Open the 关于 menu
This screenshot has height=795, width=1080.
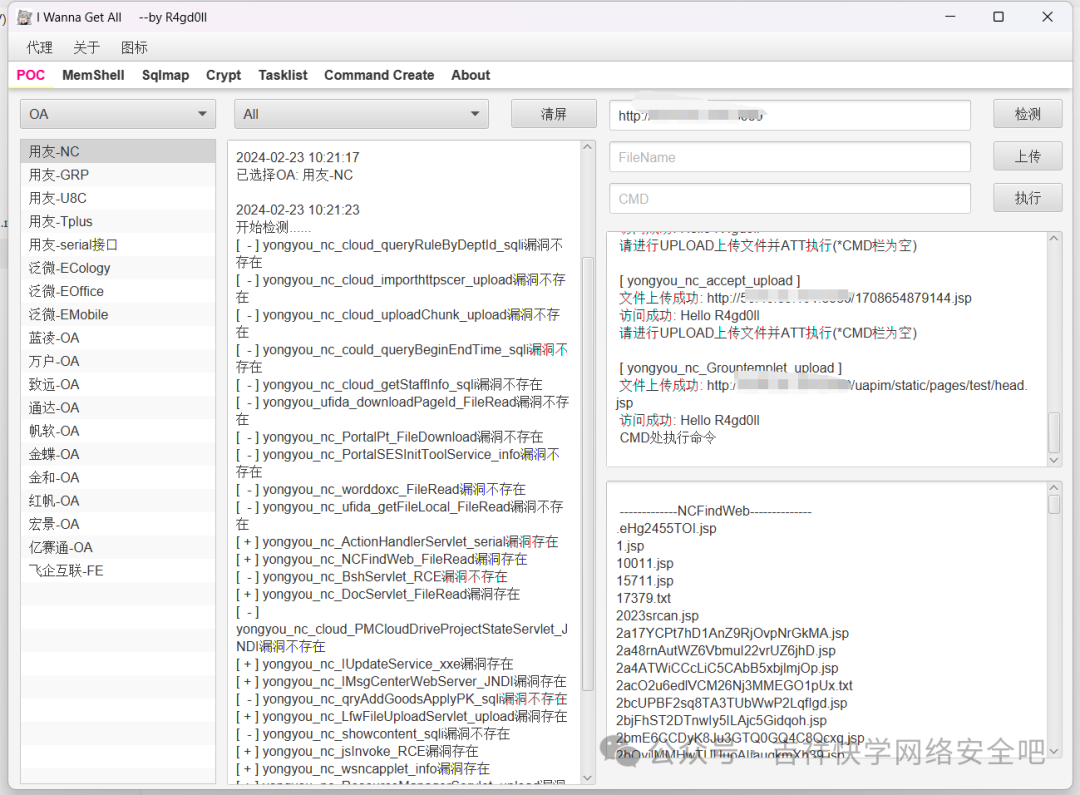(x=87, y=48)
